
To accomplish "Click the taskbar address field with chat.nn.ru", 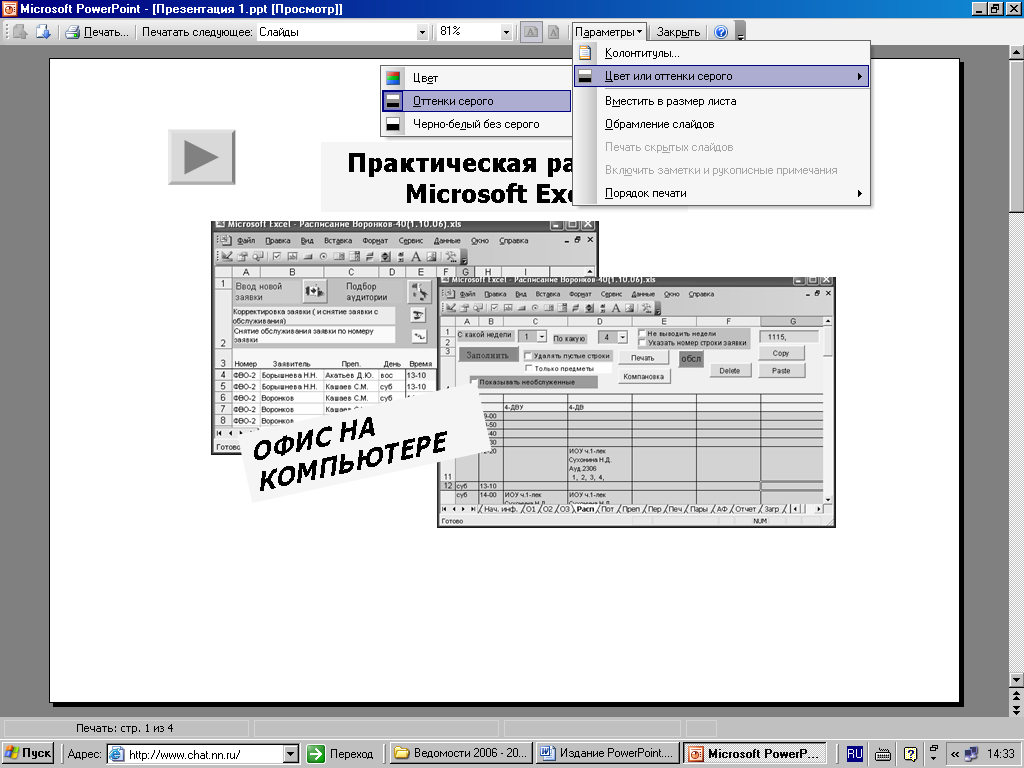I will pos(203,754).
